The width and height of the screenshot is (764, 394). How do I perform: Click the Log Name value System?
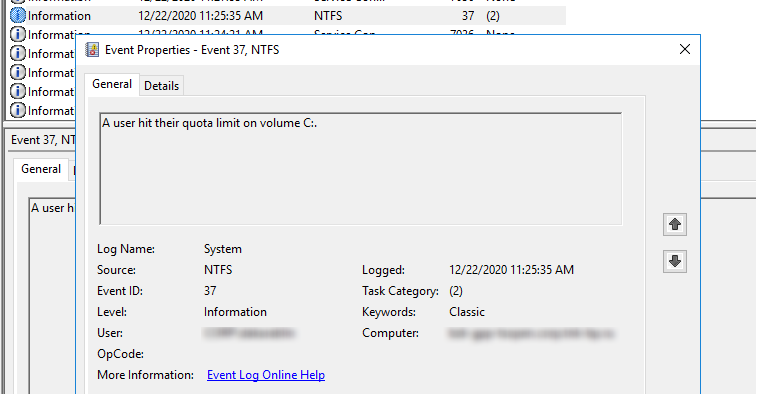223,249
